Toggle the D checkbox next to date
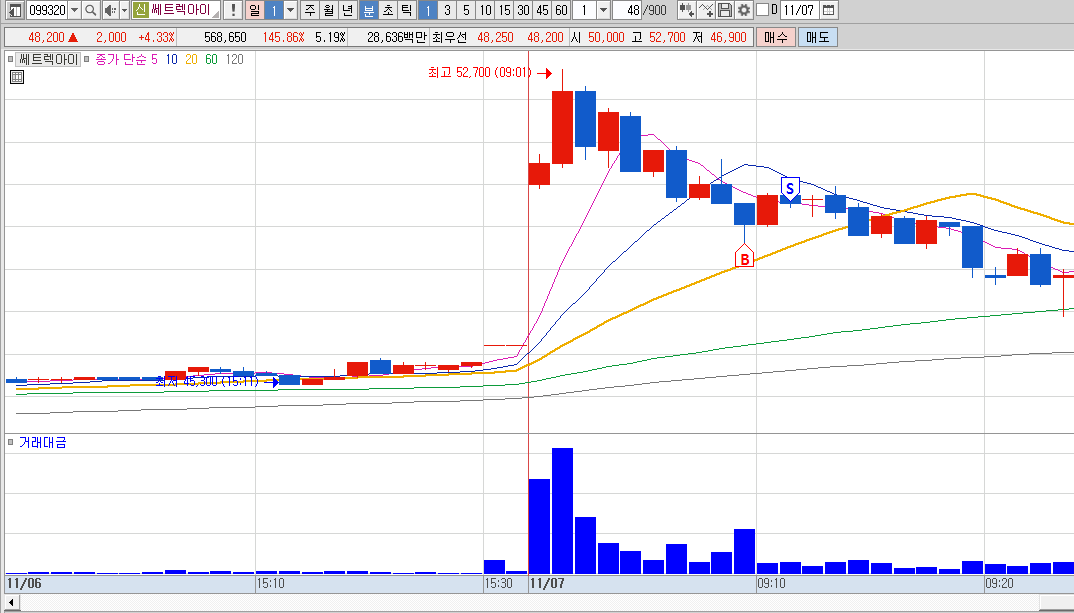Image resolution: width=1074 pixels, height=613 pixels. point(762,10)
